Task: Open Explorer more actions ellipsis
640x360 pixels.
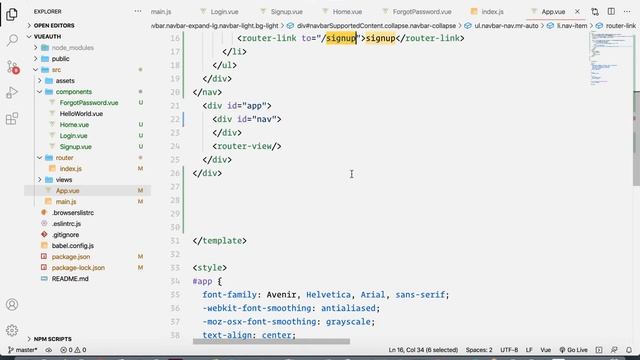Action: click(x=138, y=11)
